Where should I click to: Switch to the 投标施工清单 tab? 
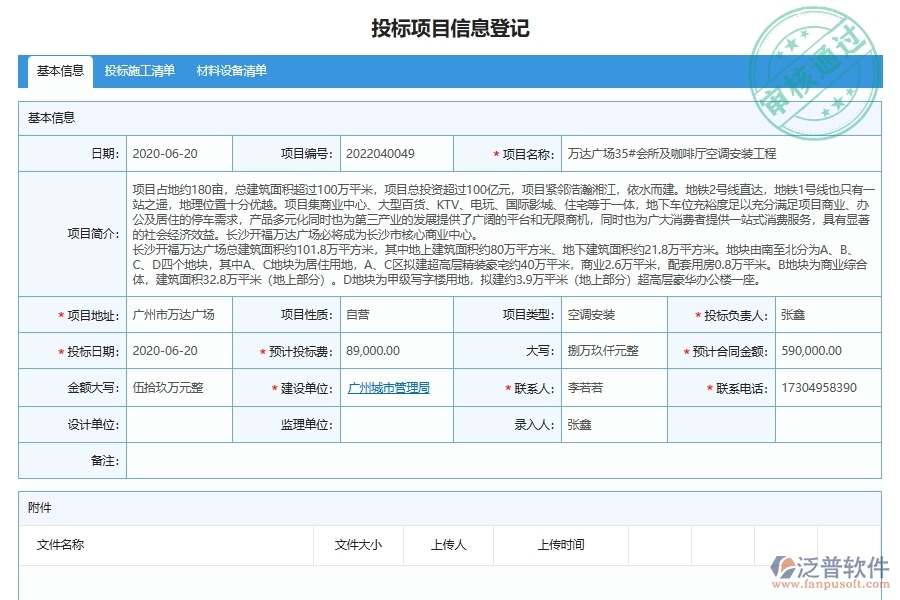pos(137,71)
